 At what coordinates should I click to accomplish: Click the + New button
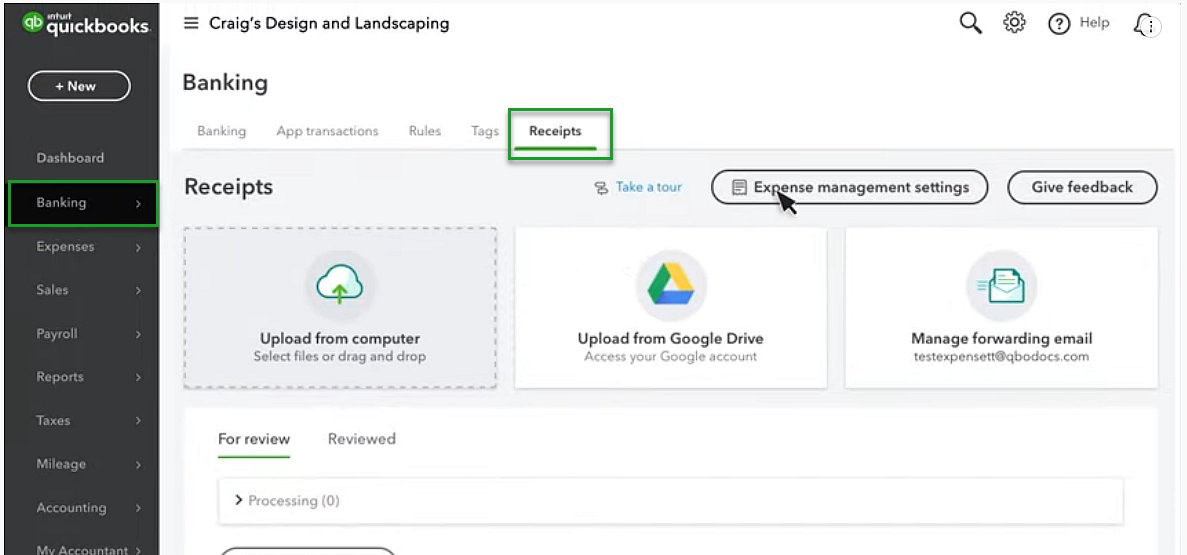click(x=79, y=86)
